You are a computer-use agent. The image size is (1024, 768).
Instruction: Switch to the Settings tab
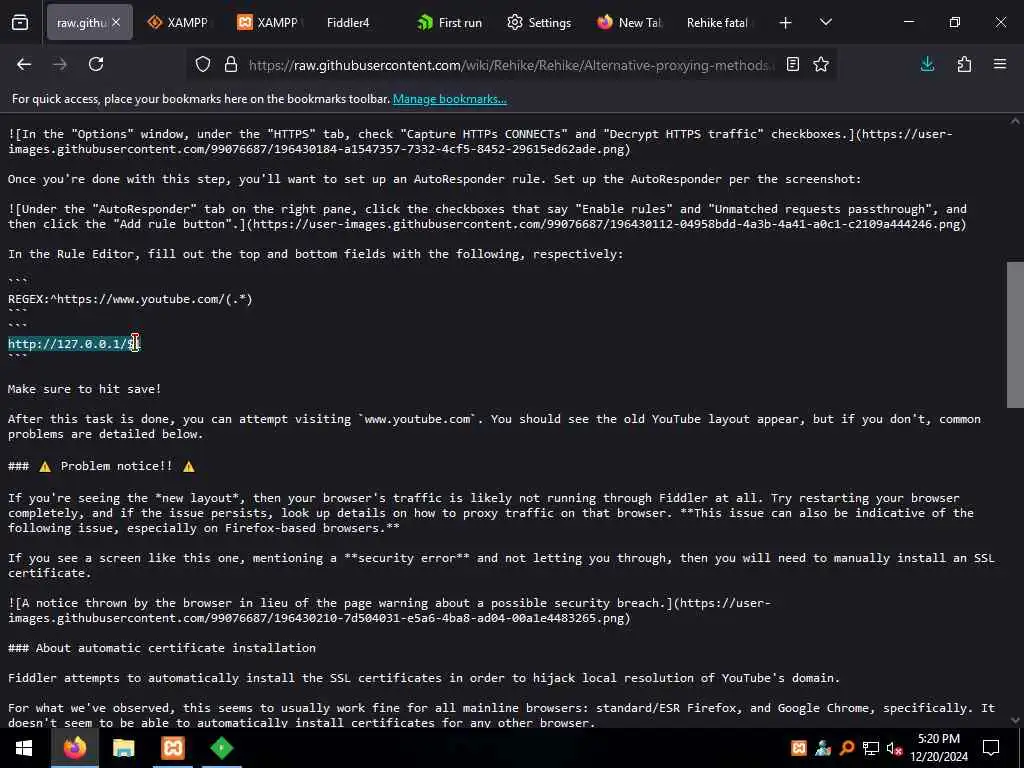539,23
